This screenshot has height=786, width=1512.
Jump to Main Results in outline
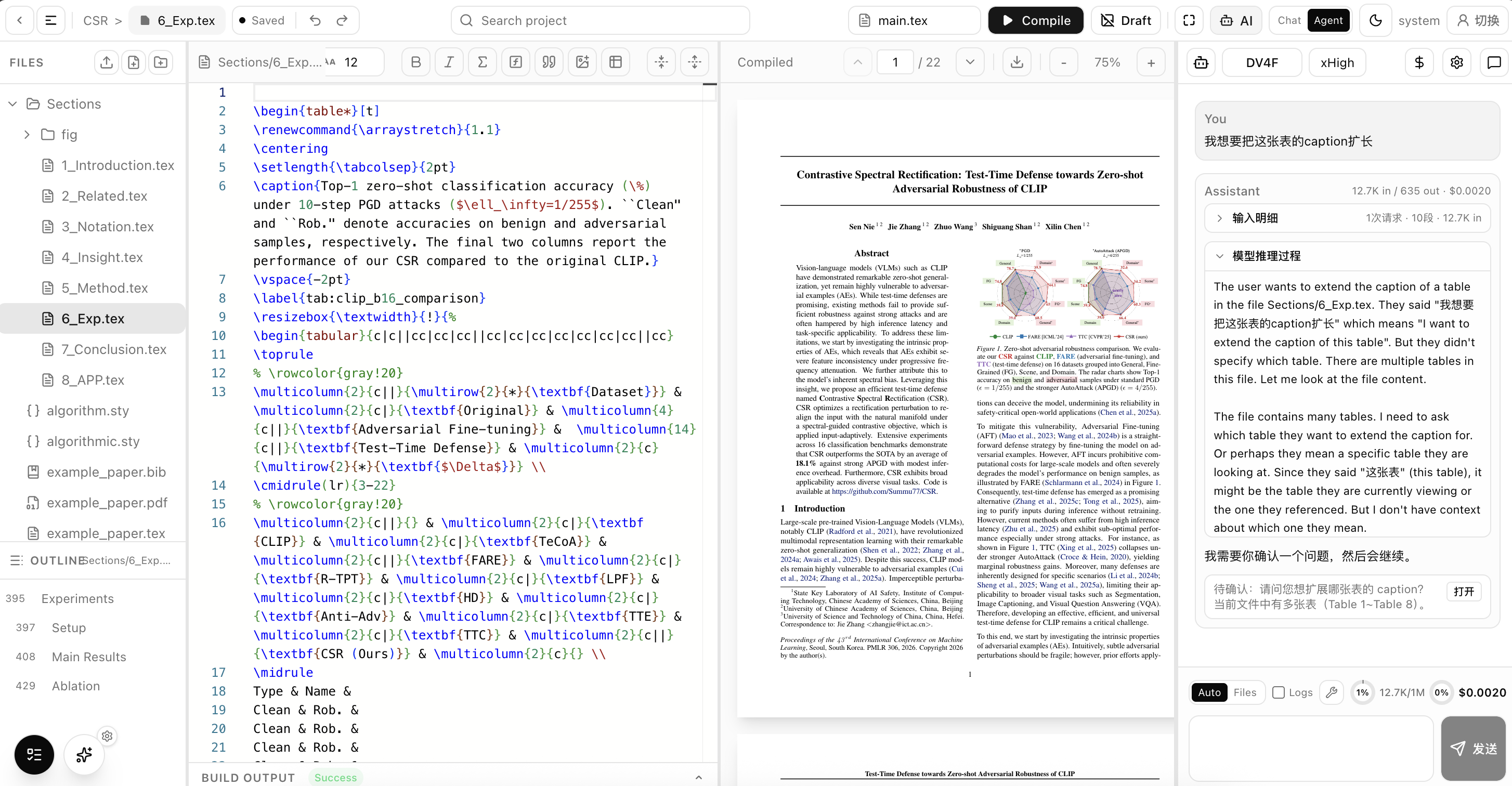click(89, 657)
